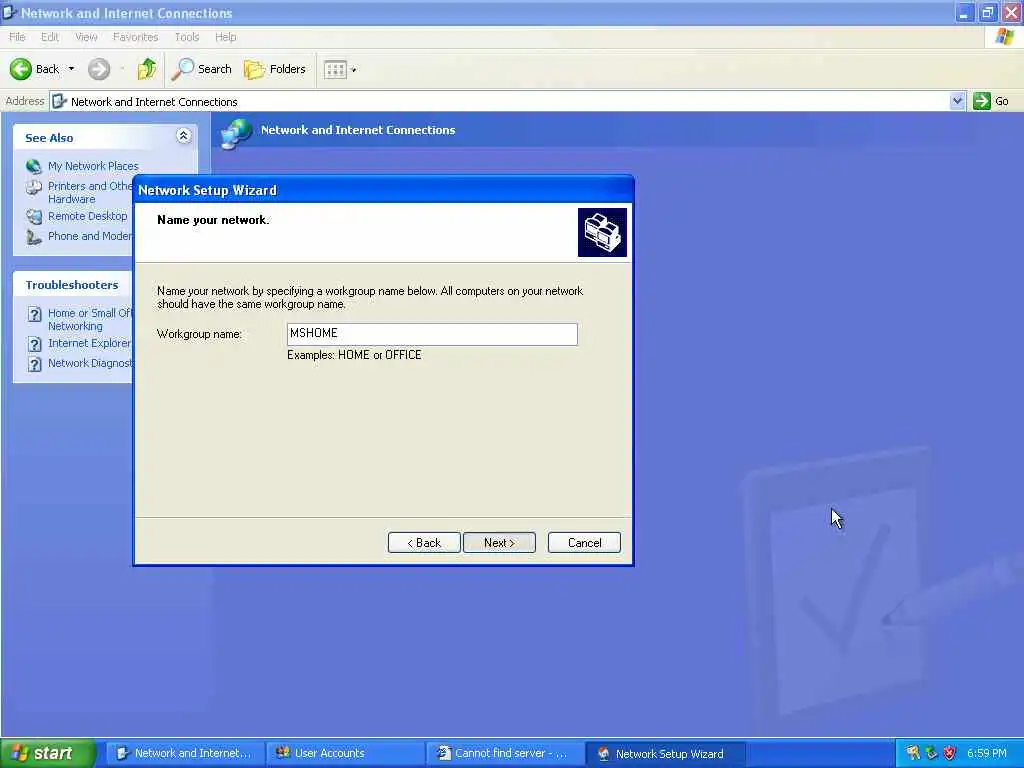Switch to Network Setup Wizard taskbar button
The image size is (1024, 768).
665,753
